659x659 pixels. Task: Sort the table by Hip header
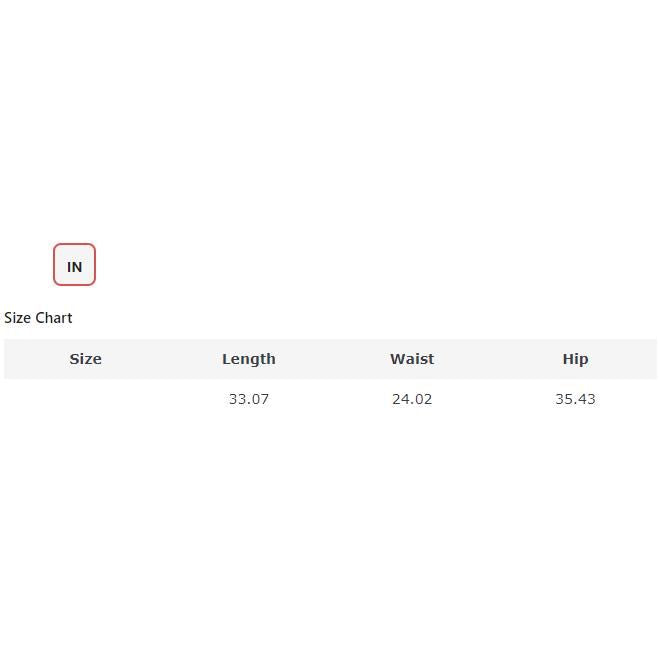point(575,359)
